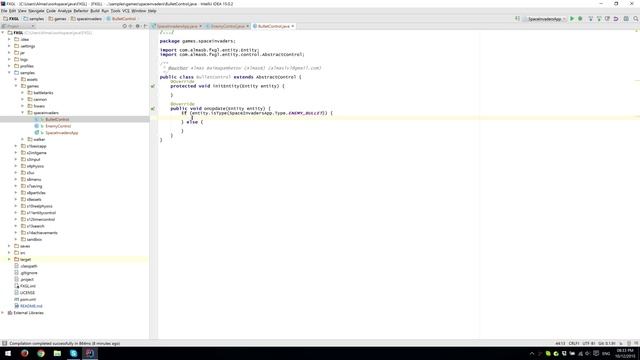Viewport: 640px width, 360px height.
Task: Click the folded header comment in editor
Action: pyautogui.click(x=167, y=32)
